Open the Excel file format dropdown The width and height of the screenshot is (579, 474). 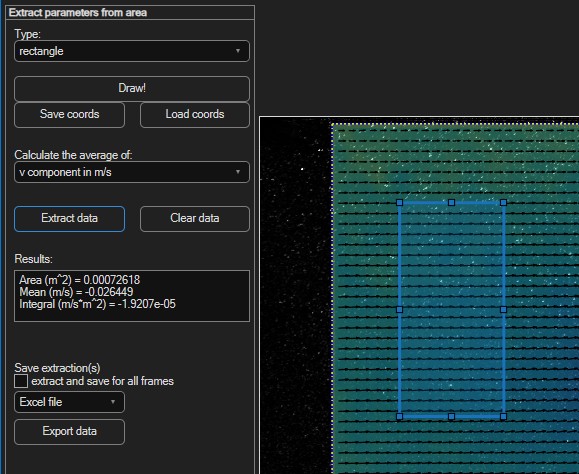(69, 402)
